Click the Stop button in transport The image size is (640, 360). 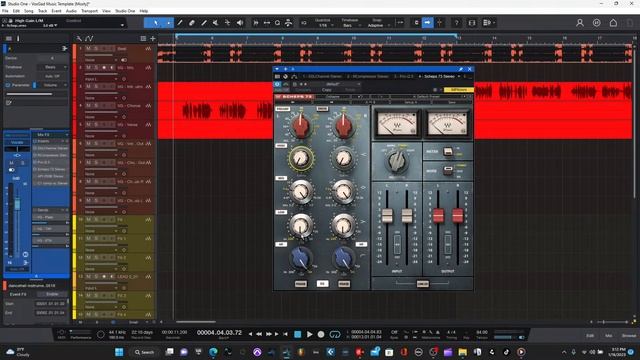tap(298, 334)
